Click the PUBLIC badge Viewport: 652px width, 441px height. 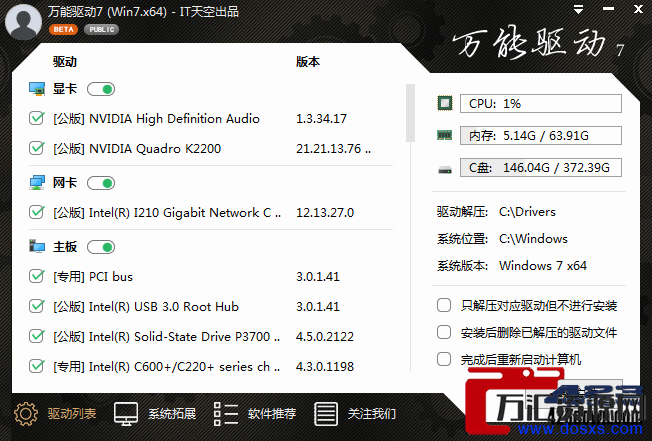(x=101, y=30)
